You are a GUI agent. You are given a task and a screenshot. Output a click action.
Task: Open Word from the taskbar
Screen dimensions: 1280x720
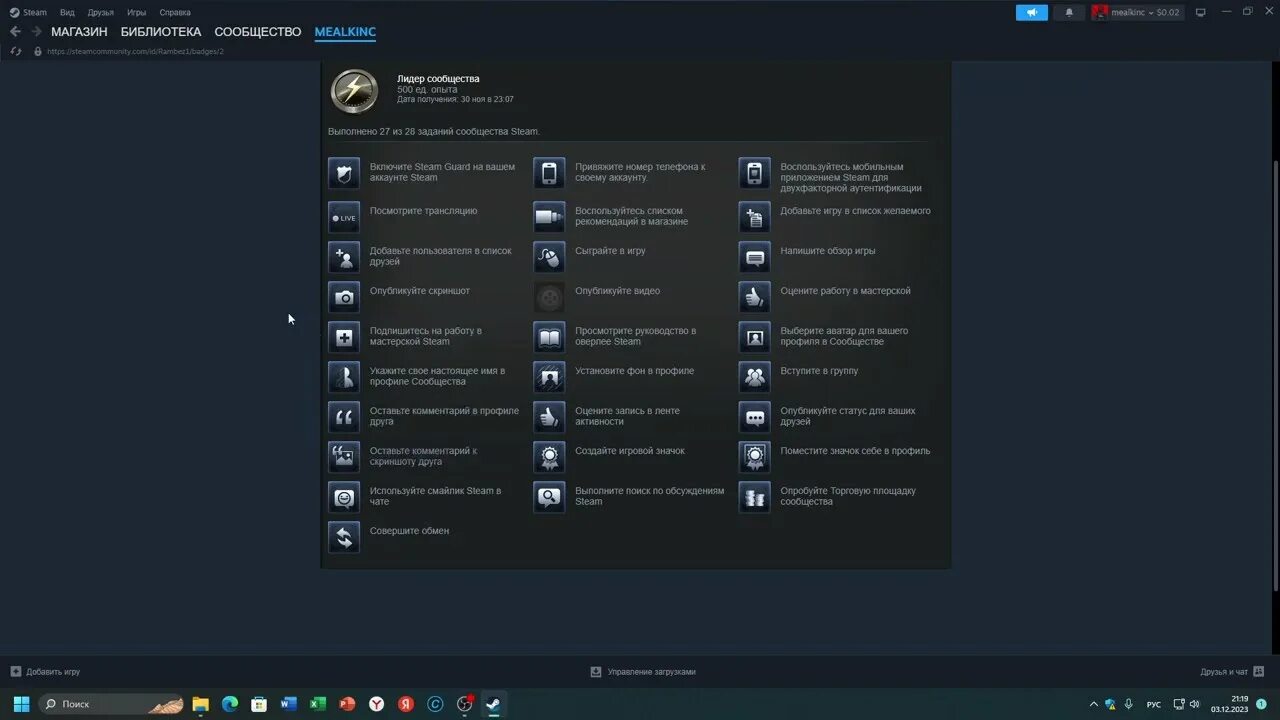coord(288,704)
